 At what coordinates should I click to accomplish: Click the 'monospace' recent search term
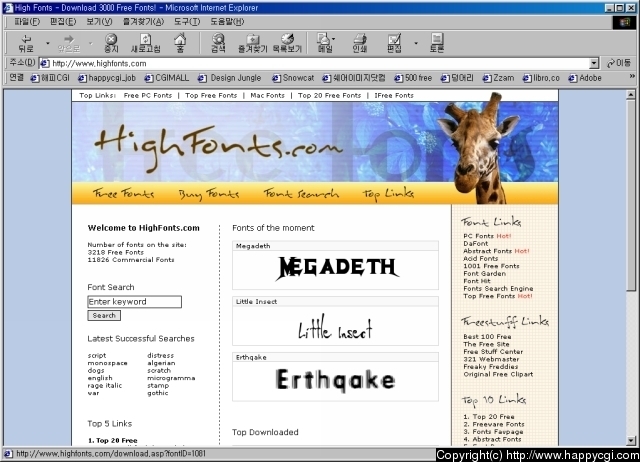pos(107,363)
